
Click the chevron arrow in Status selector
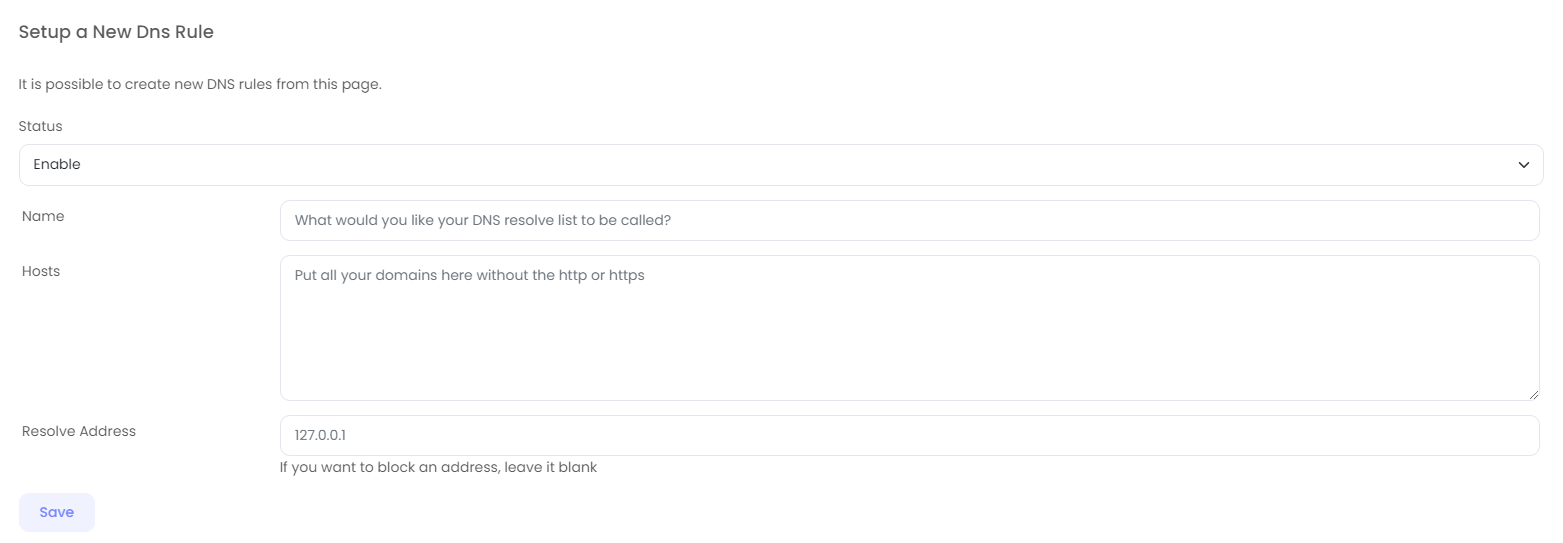[1523, 165]
